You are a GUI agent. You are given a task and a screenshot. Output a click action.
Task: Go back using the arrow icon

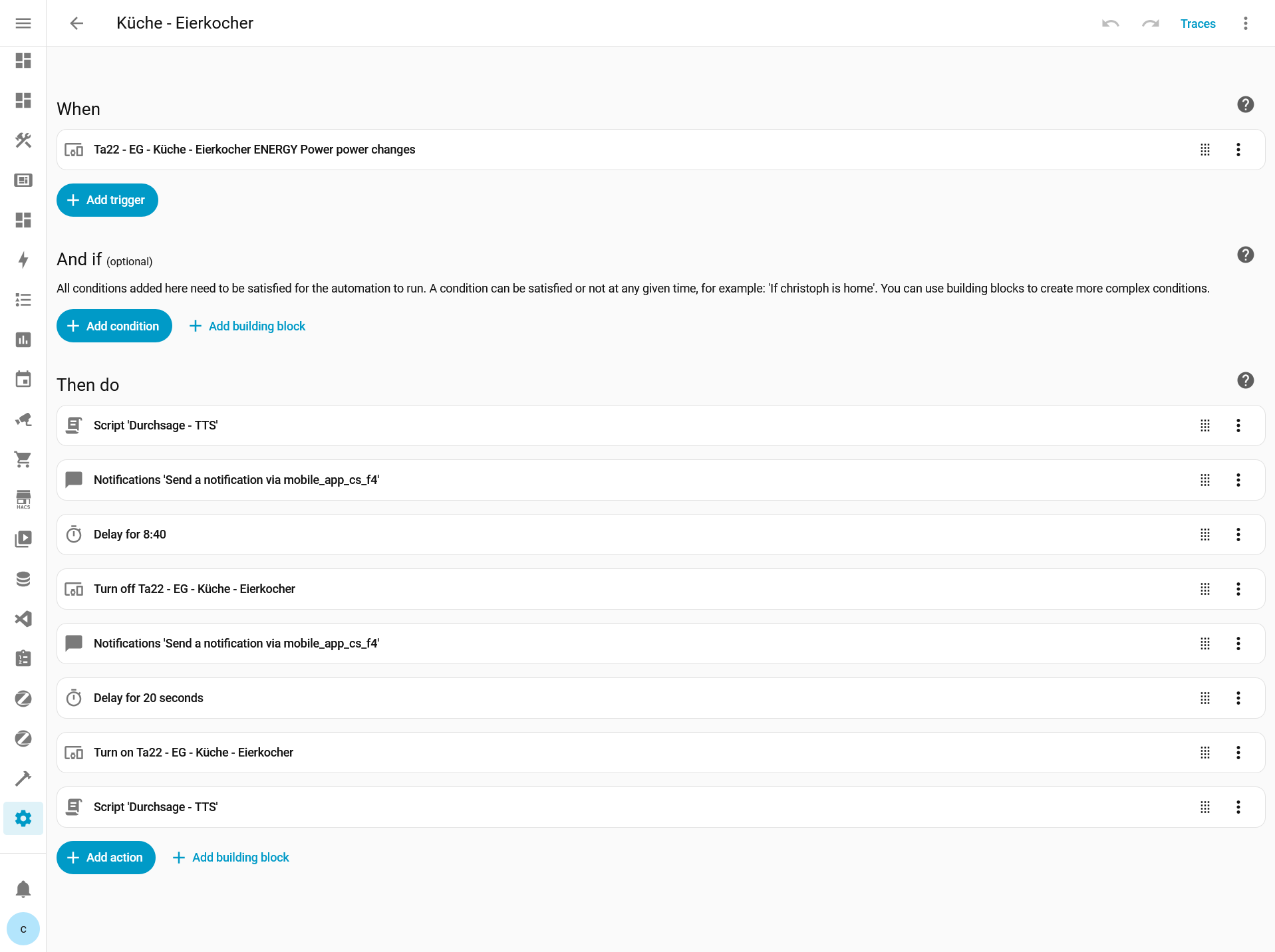pyautogui.click(x=76, y=23)
